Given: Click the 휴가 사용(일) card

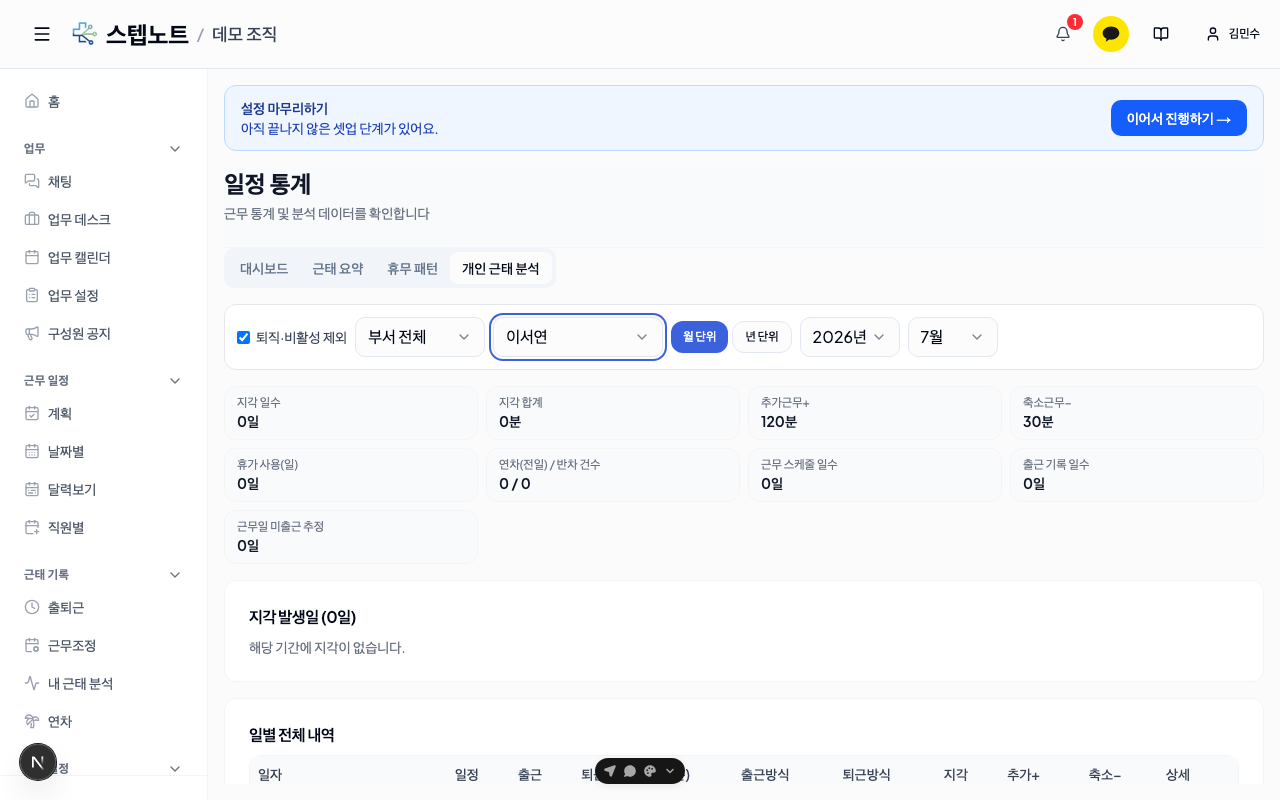Looking at the screenshot, I should click(x=351, y=475).
